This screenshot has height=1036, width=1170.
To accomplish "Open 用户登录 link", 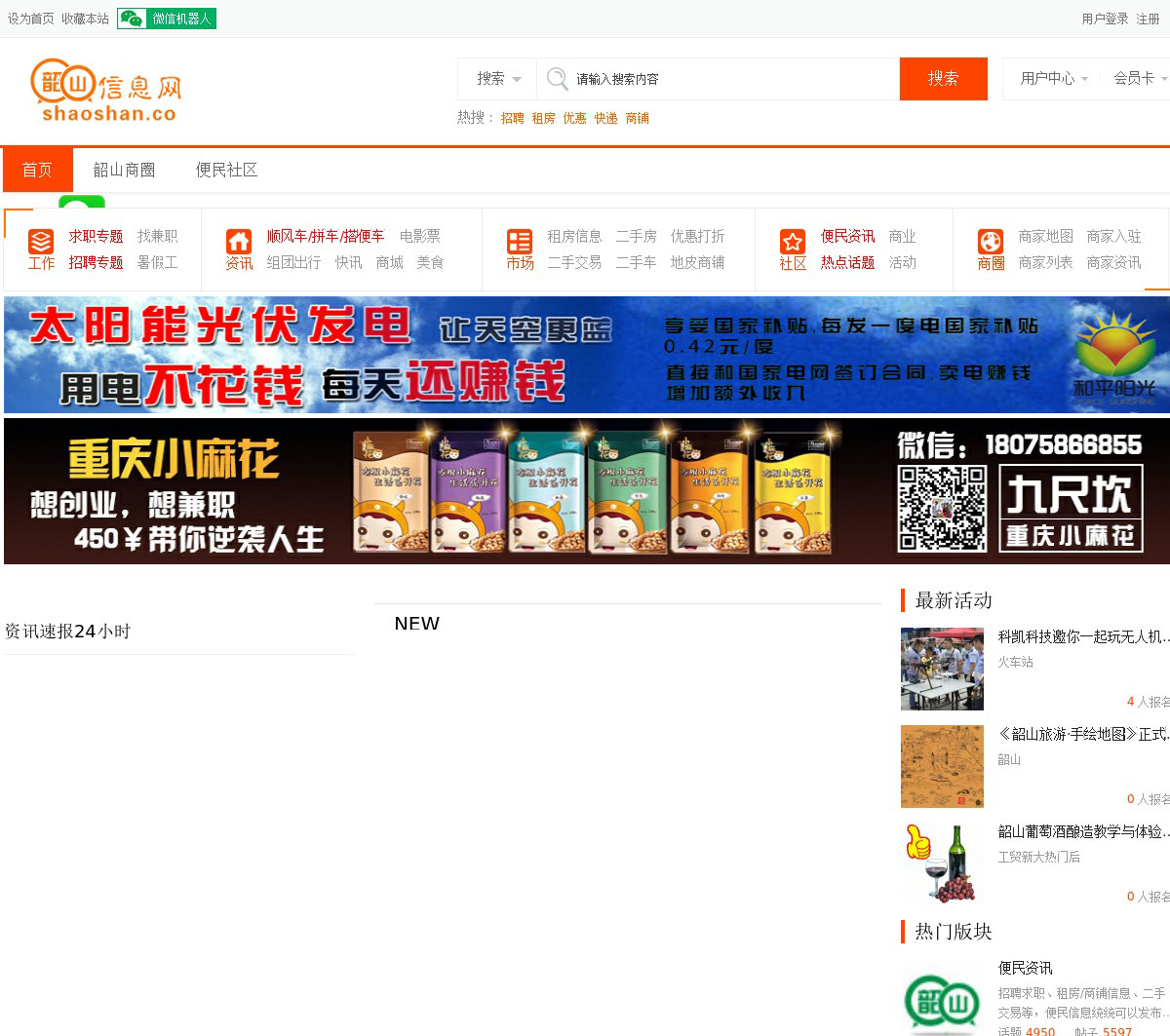I will click(1105, 19).
